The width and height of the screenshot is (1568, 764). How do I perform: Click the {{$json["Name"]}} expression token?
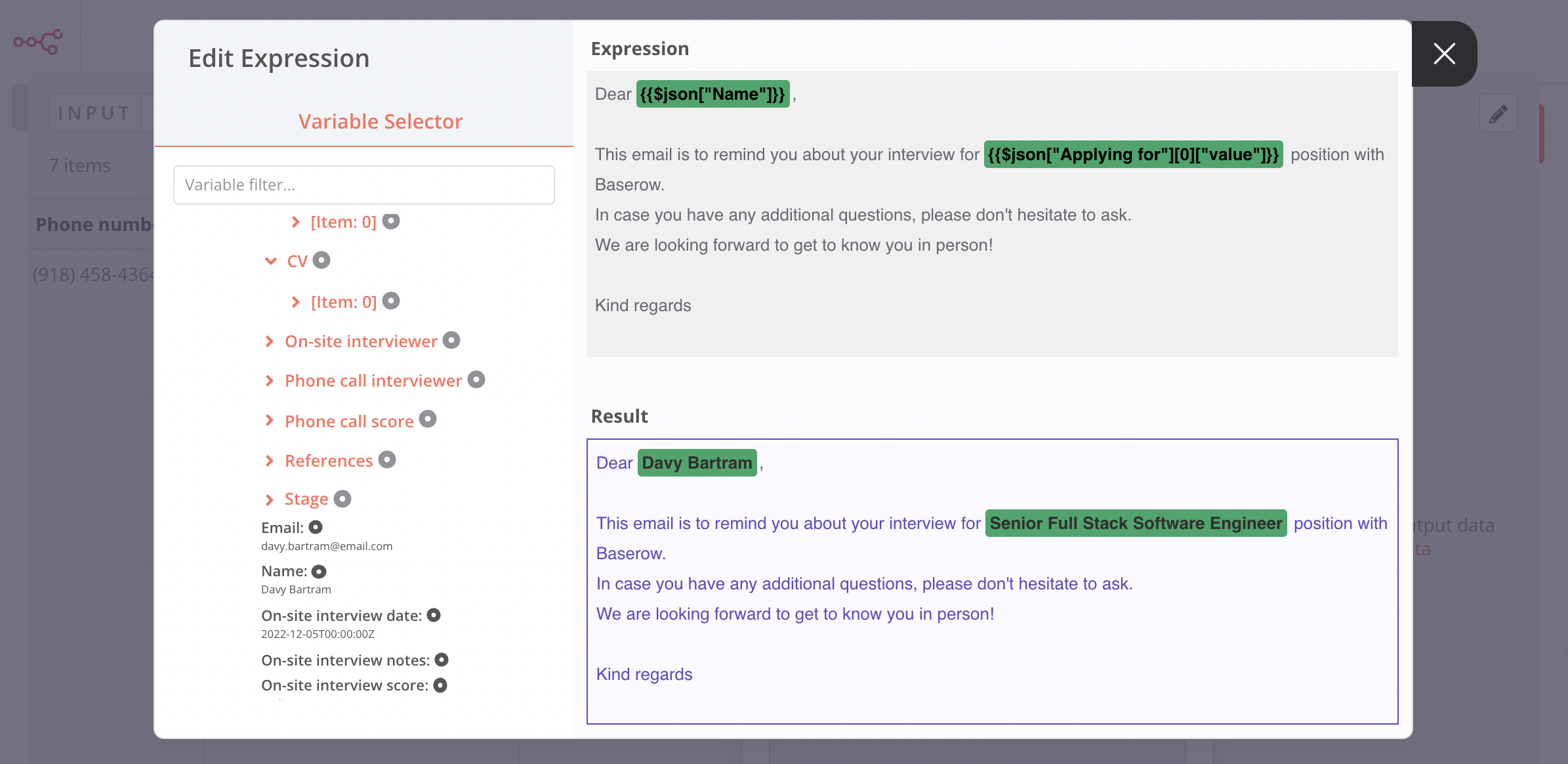pyautogui.click(x=712, y=95)
